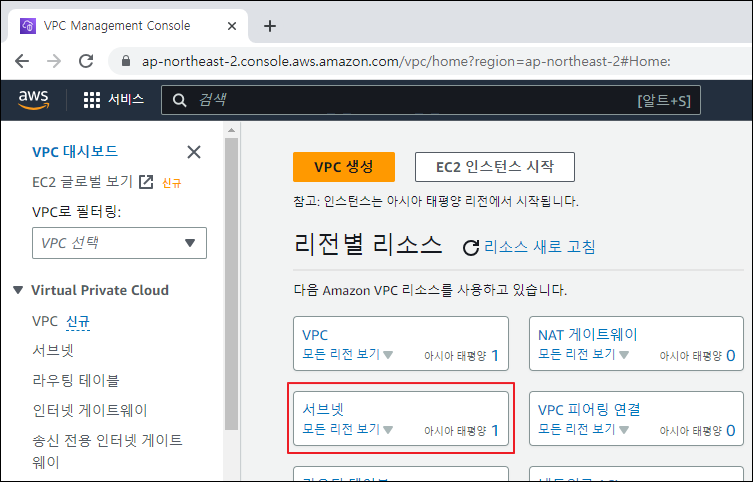The height and width of the screenshot is (482, 753).
Task: Select 인터넷 게이트웨이 in the sidebar
Action: pos(90,410)
